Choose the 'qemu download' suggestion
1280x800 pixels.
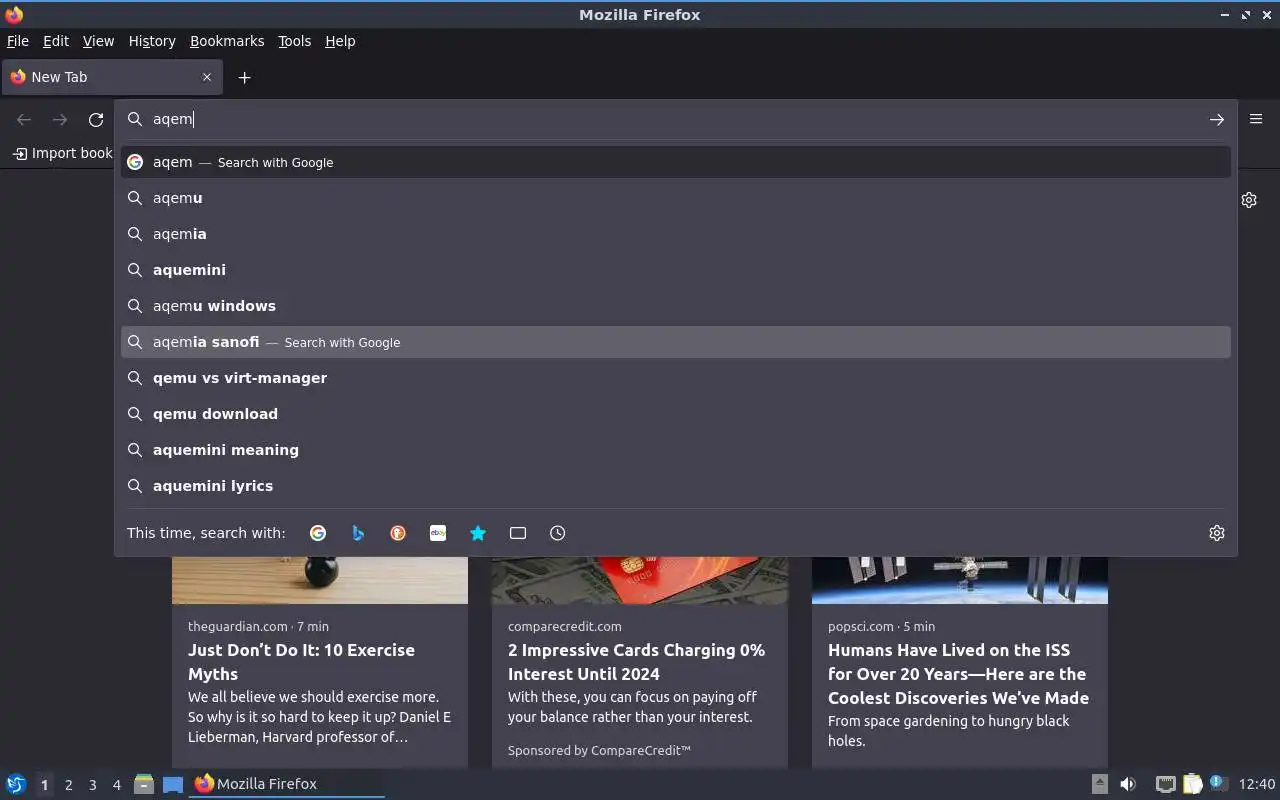[x=676, y=414]
